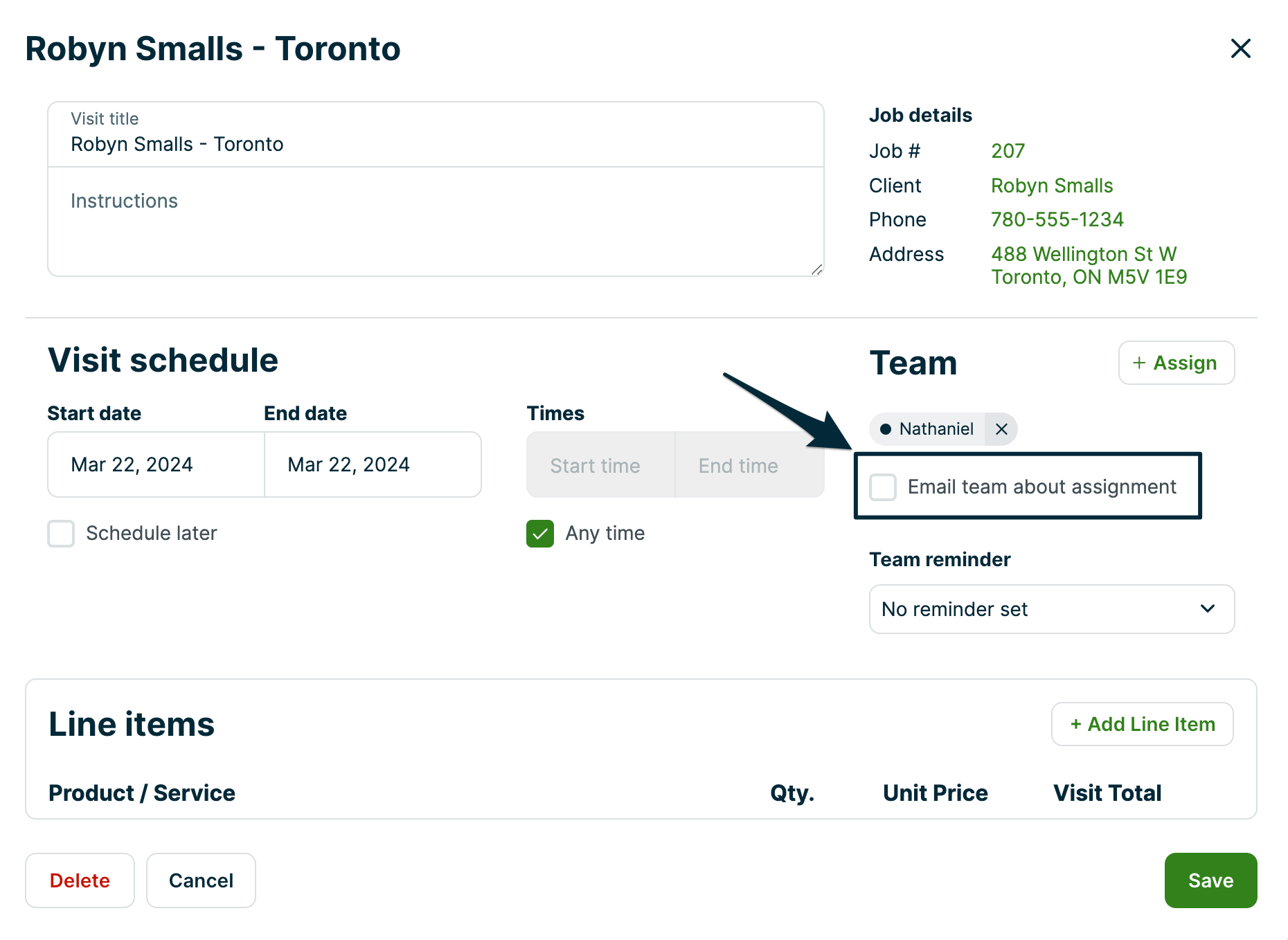Click the resize handle on Instructions box

click(816, 270)
